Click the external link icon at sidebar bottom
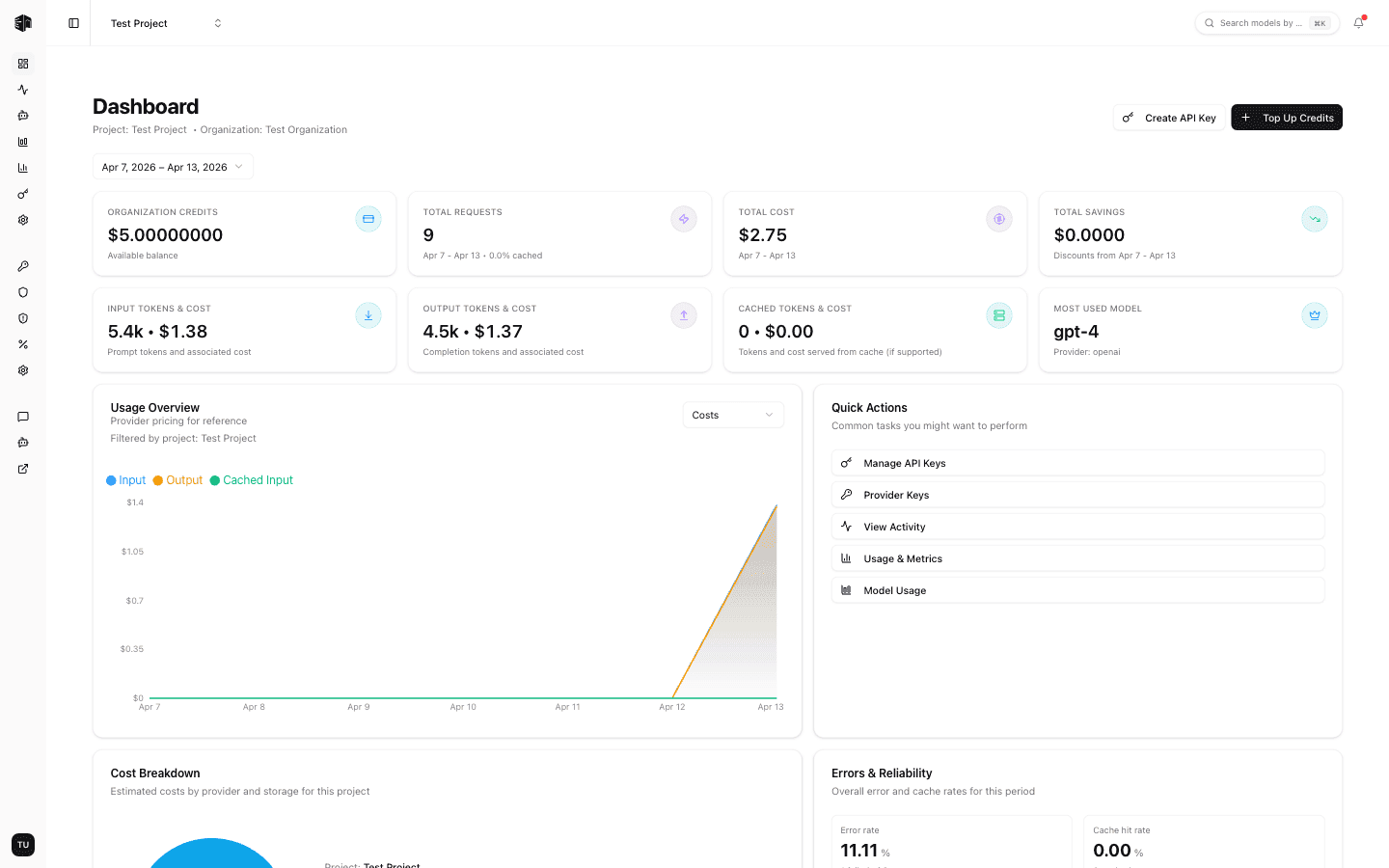 tap(23, 469)
